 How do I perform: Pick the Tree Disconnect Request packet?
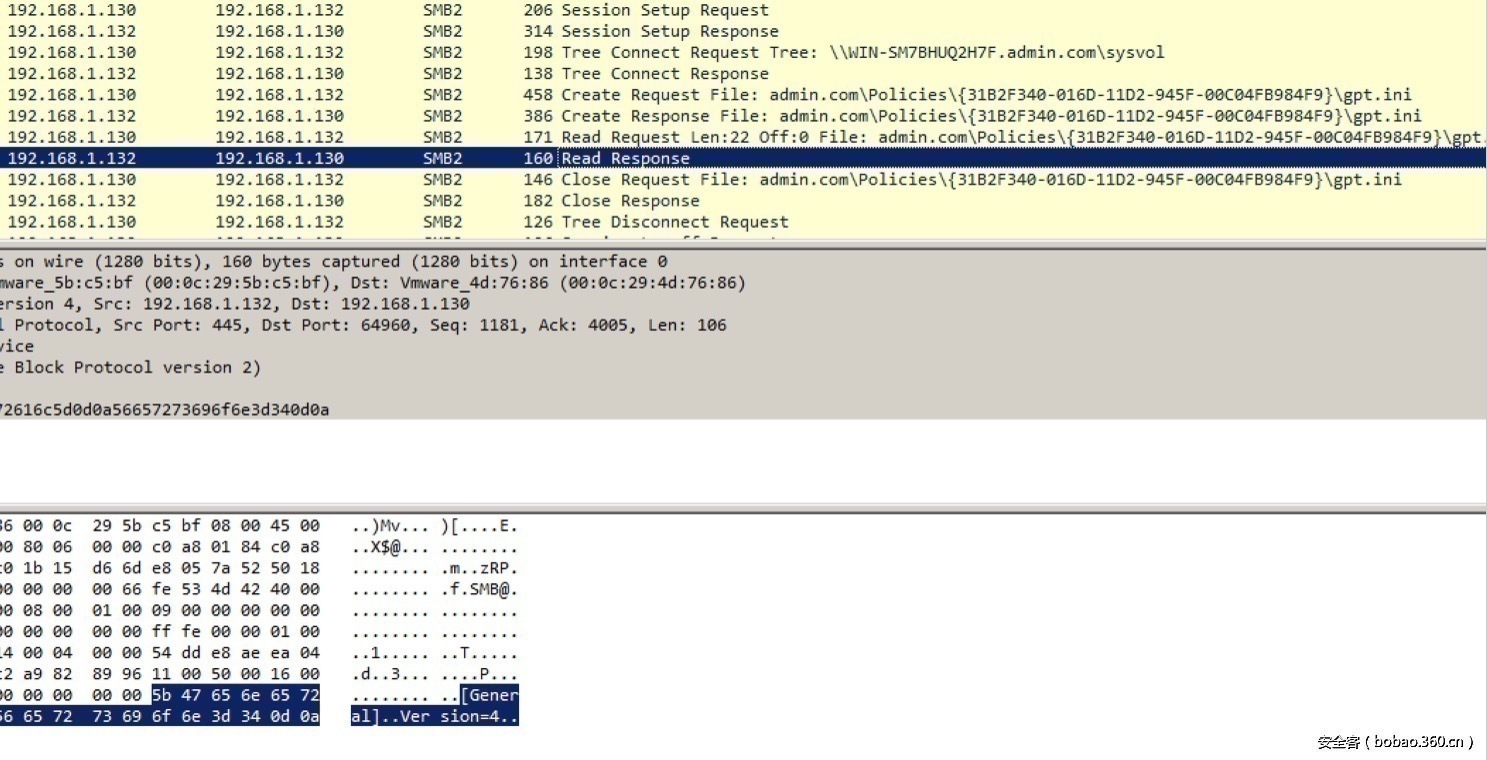(x=675, y=221)
